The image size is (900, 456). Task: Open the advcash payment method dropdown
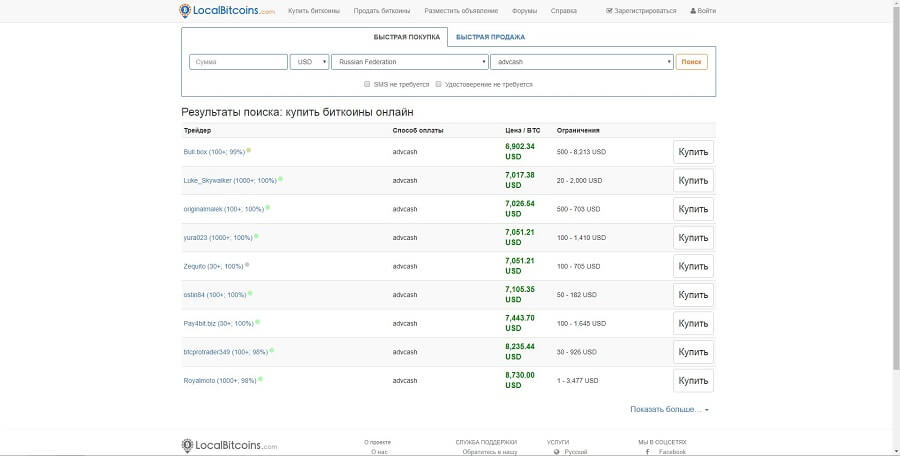point(581,62)
